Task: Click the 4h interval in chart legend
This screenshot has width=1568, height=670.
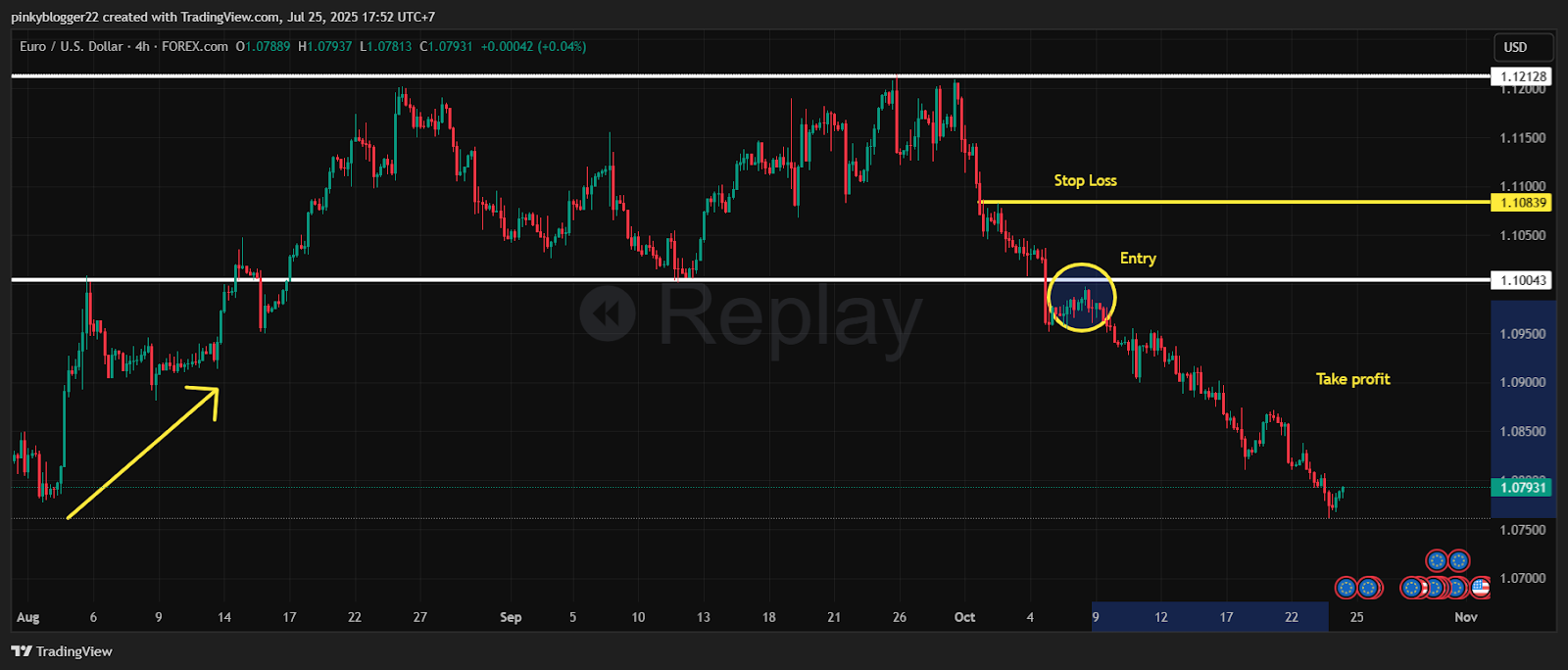Action: pyautogui.click(x=143, y=46)
